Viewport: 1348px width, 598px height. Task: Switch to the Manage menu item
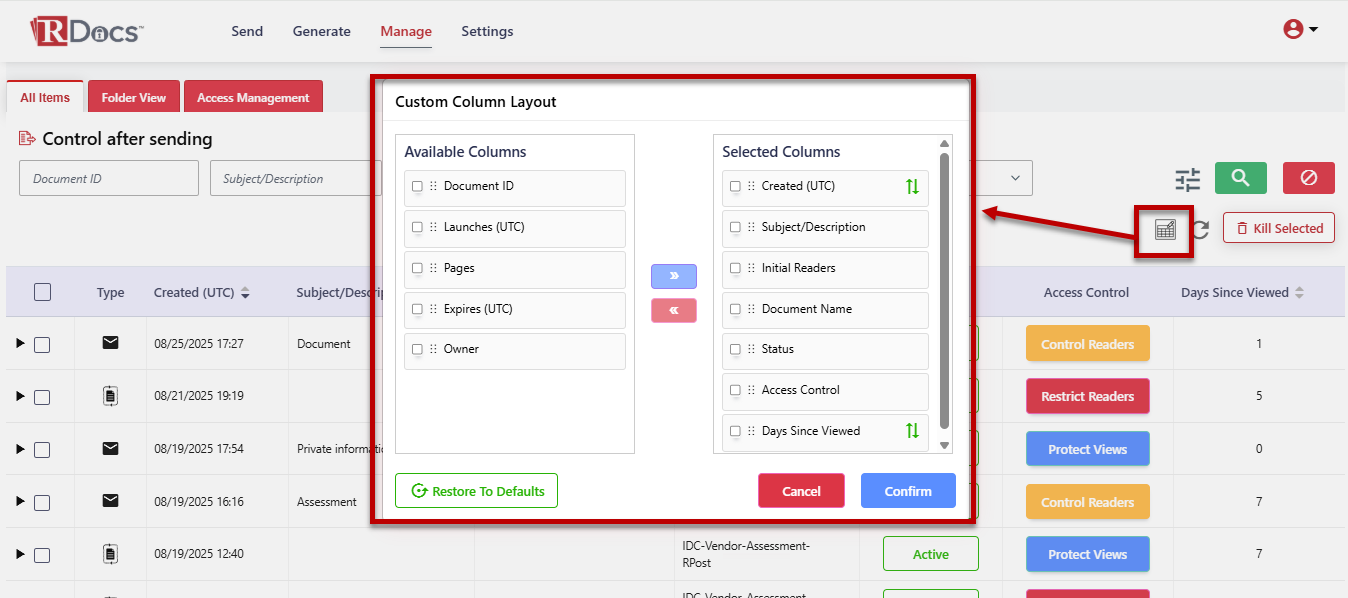tap(405, 31)
